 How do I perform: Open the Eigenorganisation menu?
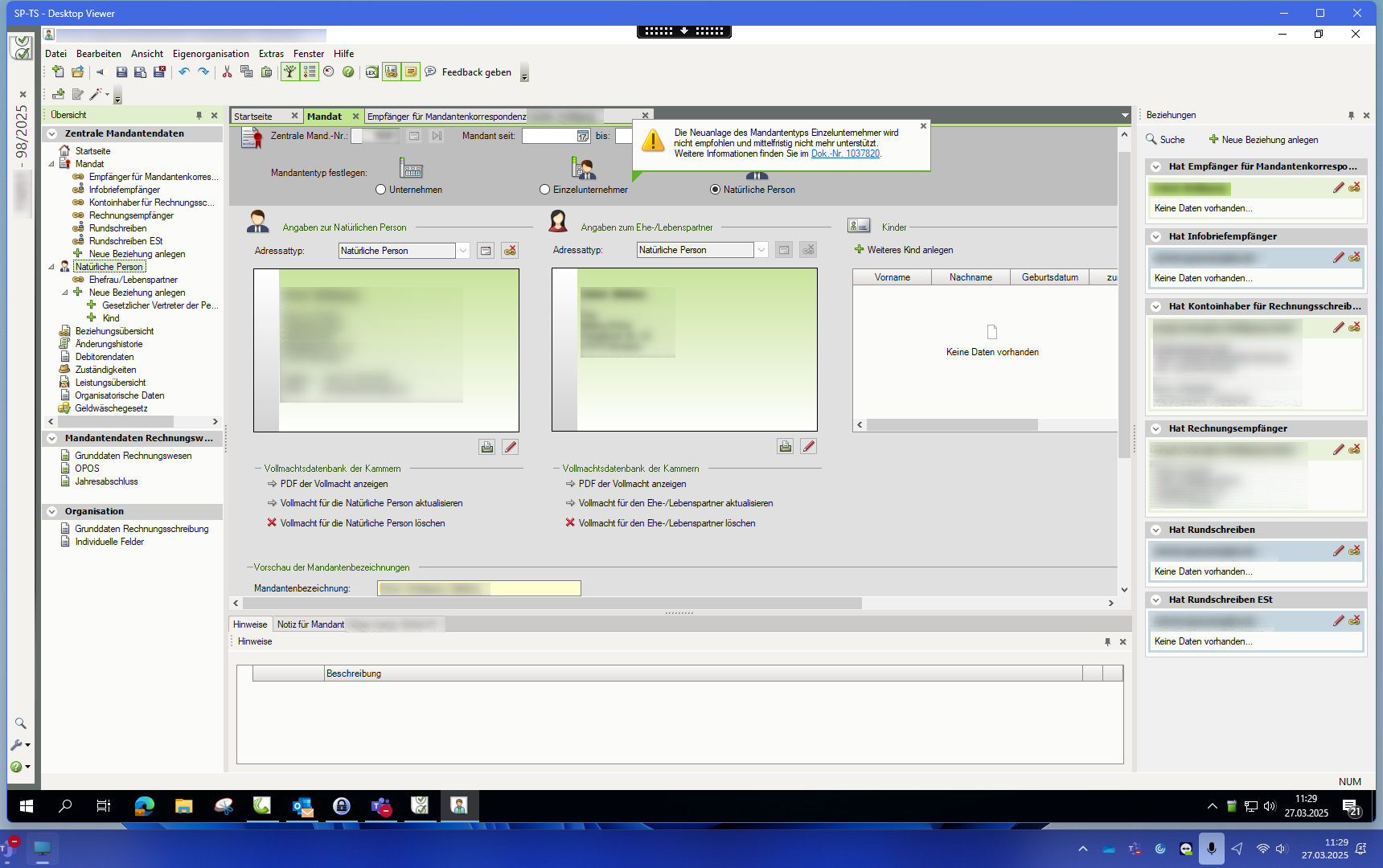click(211, 54)
